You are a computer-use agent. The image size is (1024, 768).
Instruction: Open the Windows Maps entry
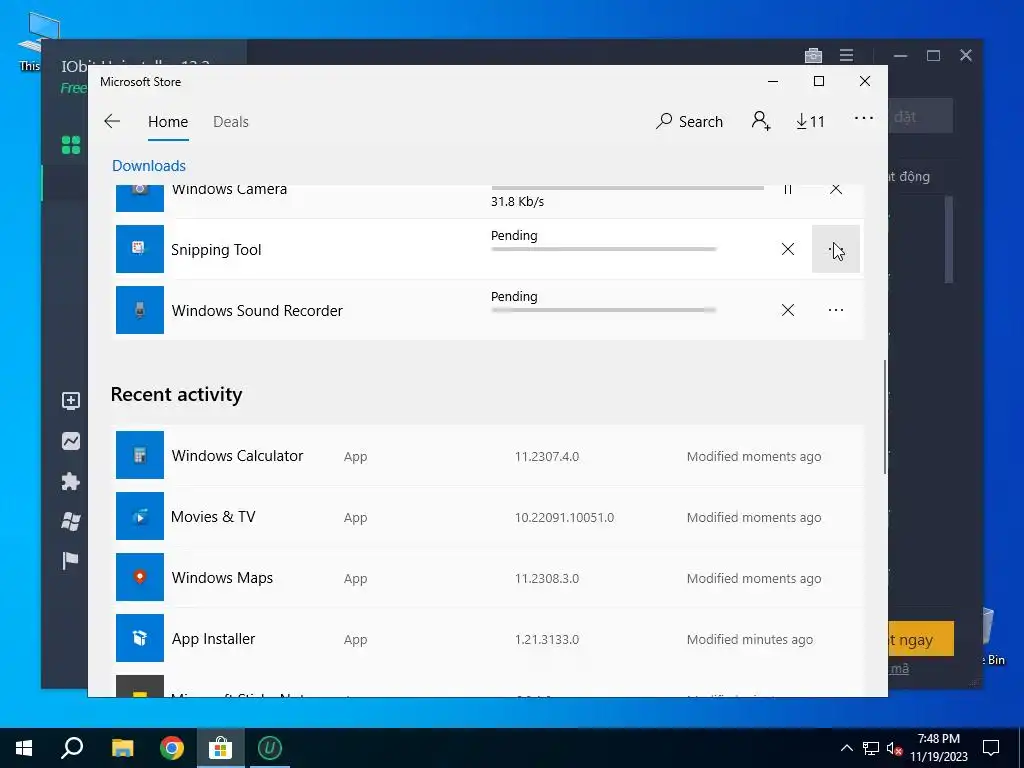point(489,577)
